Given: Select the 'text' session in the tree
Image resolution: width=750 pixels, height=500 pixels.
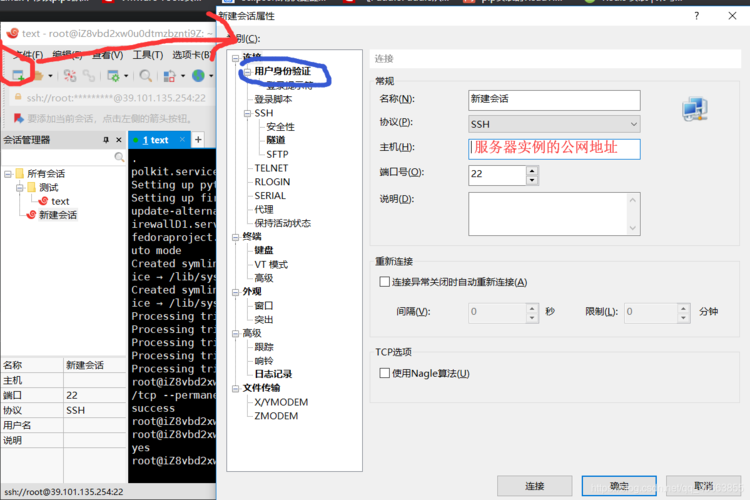Looking at the screenshot, I should [x=60, y=201].
